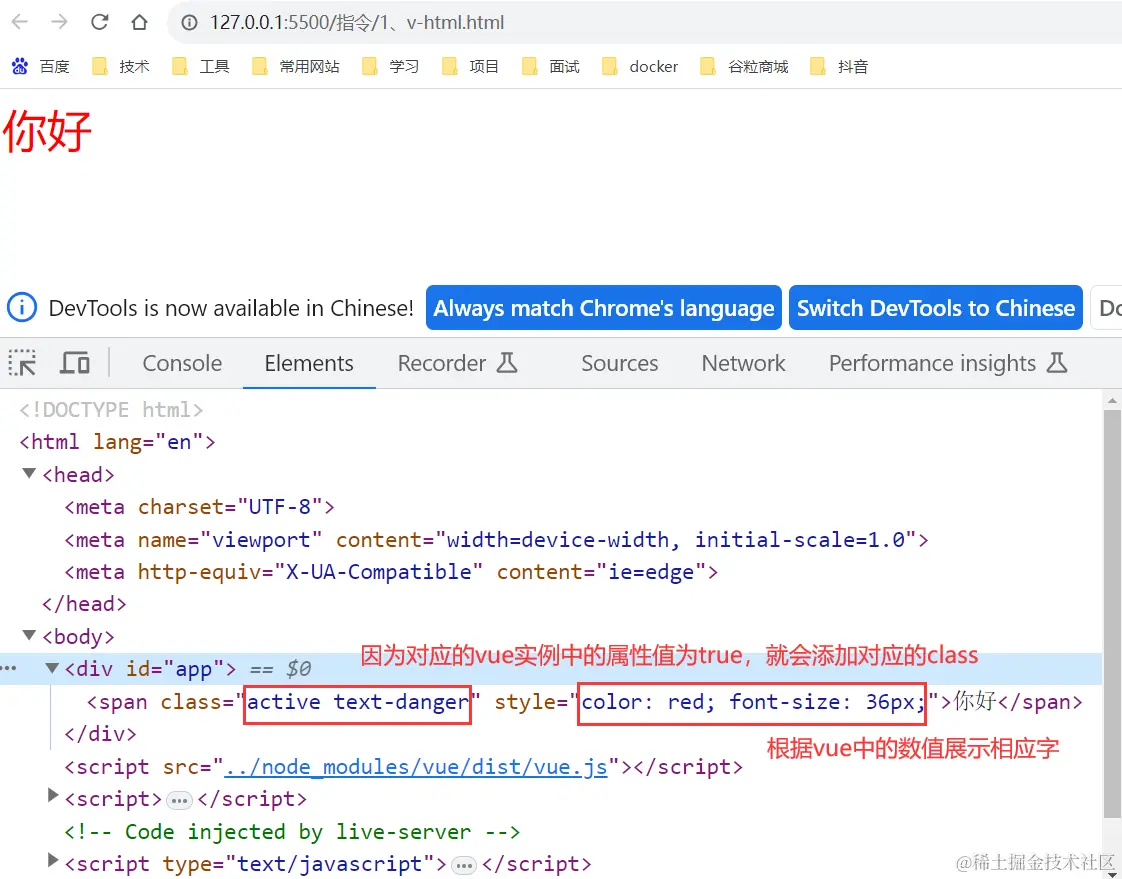
Task: Open the 百度 bookmark
Action: [41, 67]
